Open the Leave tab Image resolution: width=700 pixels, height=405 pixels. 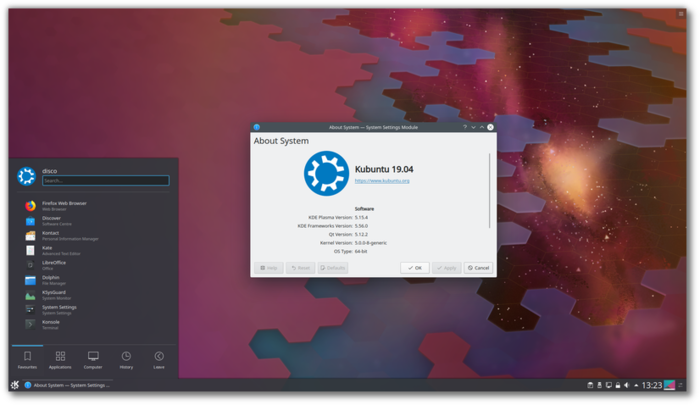[159, 360]
